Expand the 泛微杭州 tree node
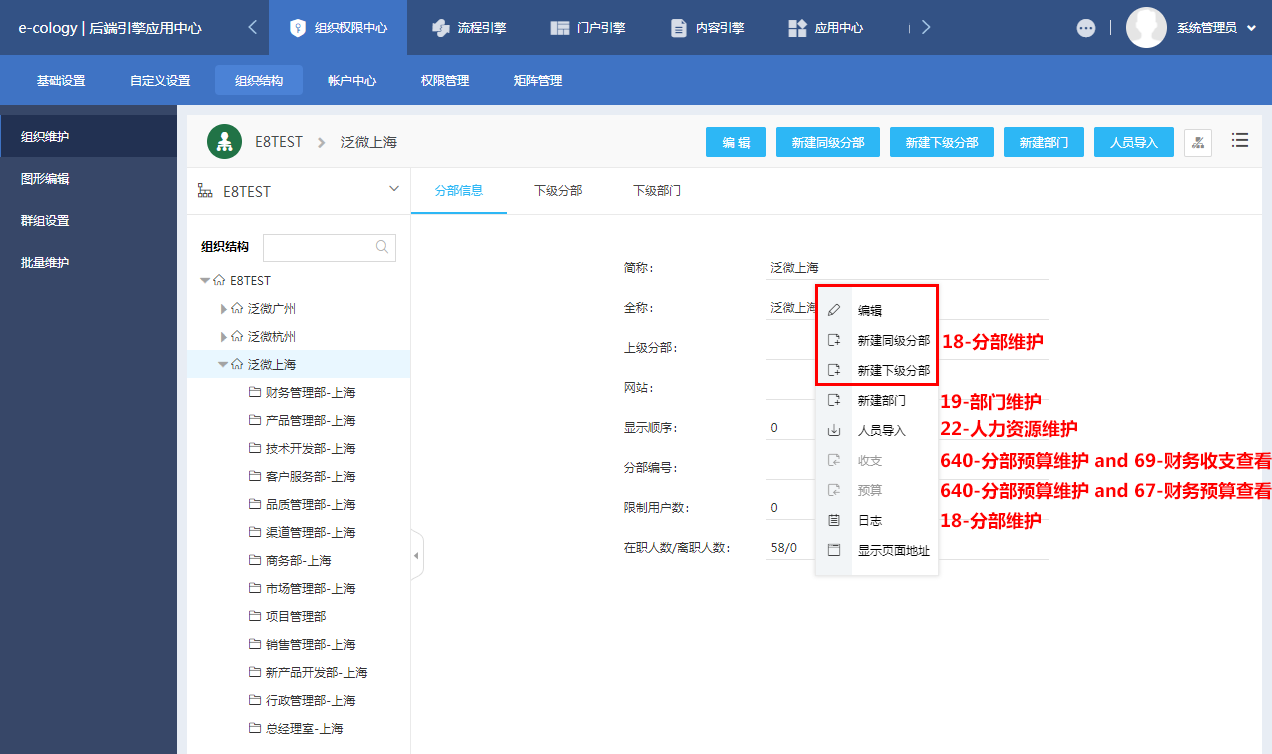Screen dimensions: 1272x754 [x=224, y=337]
